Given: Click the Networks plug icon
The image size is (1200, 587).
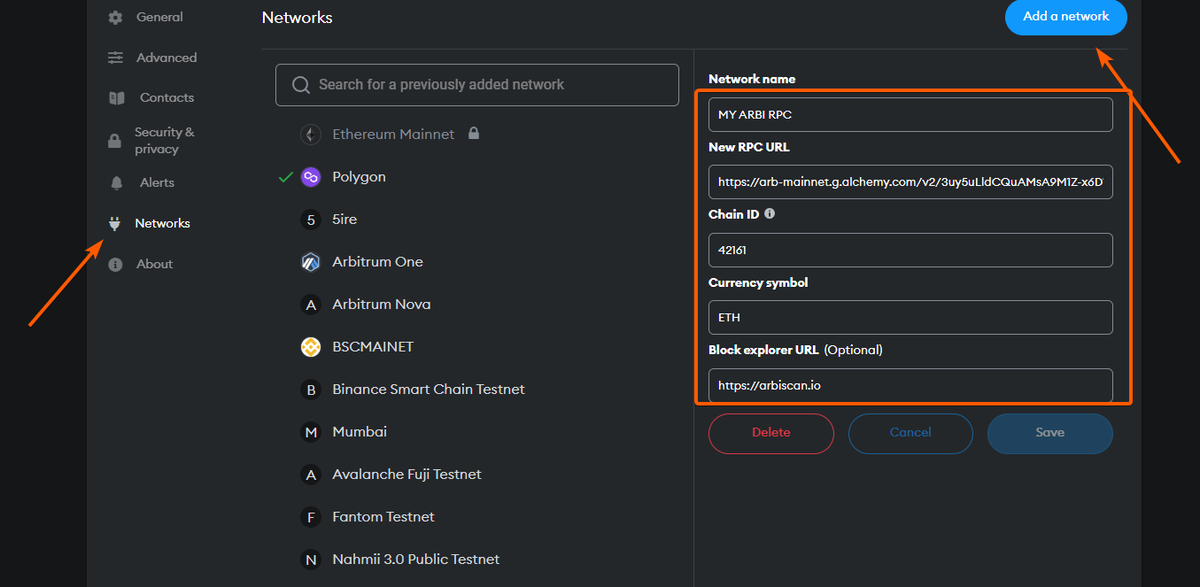Looking at the screenshot, I should click(x=115, y=223).
